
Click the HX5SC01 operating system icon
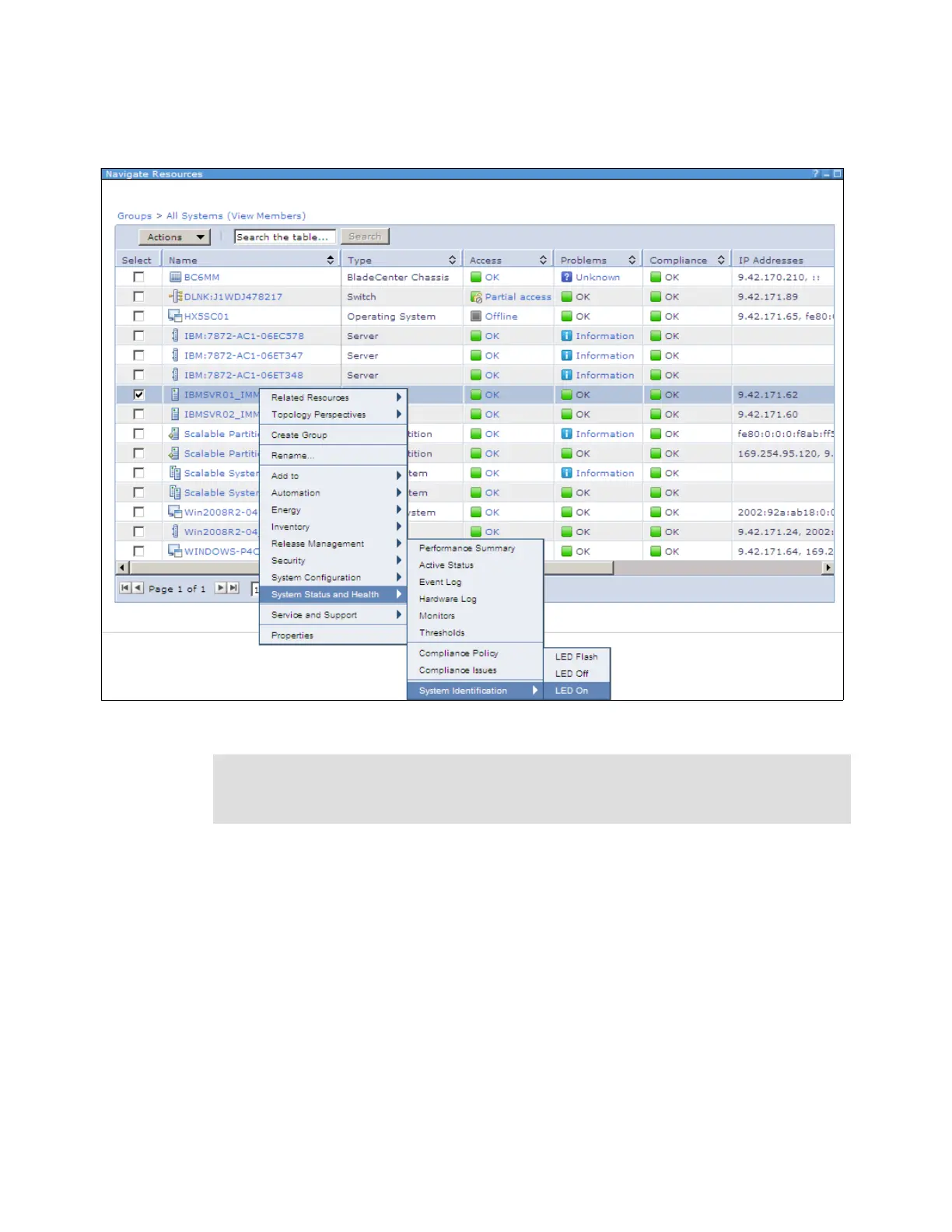coord(175,316)
